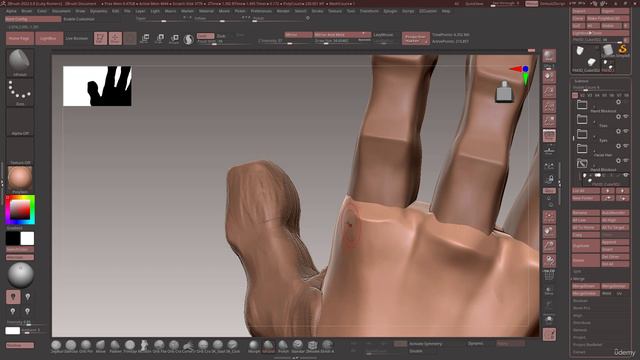Expand the Boolean section

[x=580, y=301]
